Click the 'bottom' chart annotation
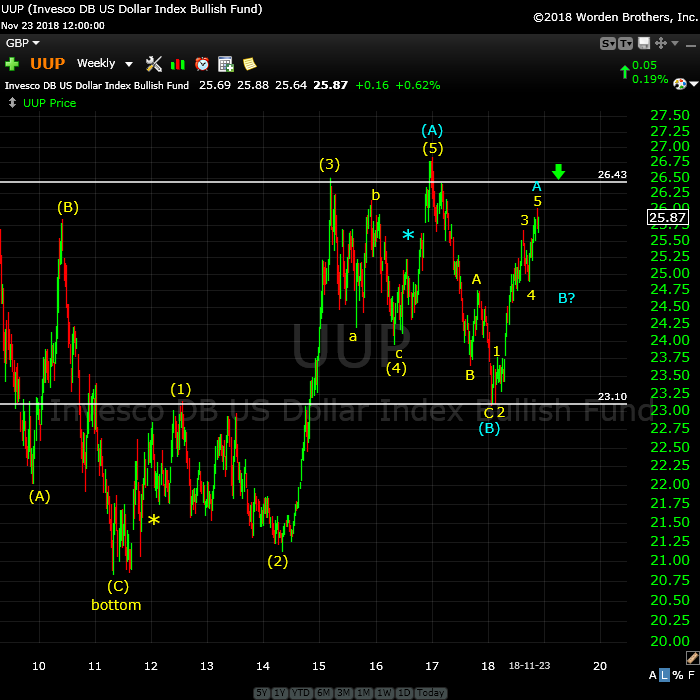700x700 pixels. point(116,605)
